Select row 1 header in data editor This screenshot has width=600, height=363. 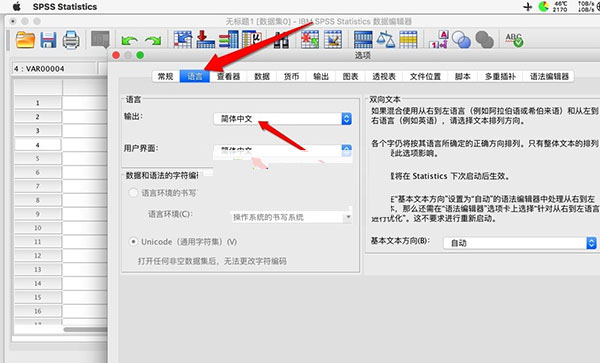coord(38,103)
